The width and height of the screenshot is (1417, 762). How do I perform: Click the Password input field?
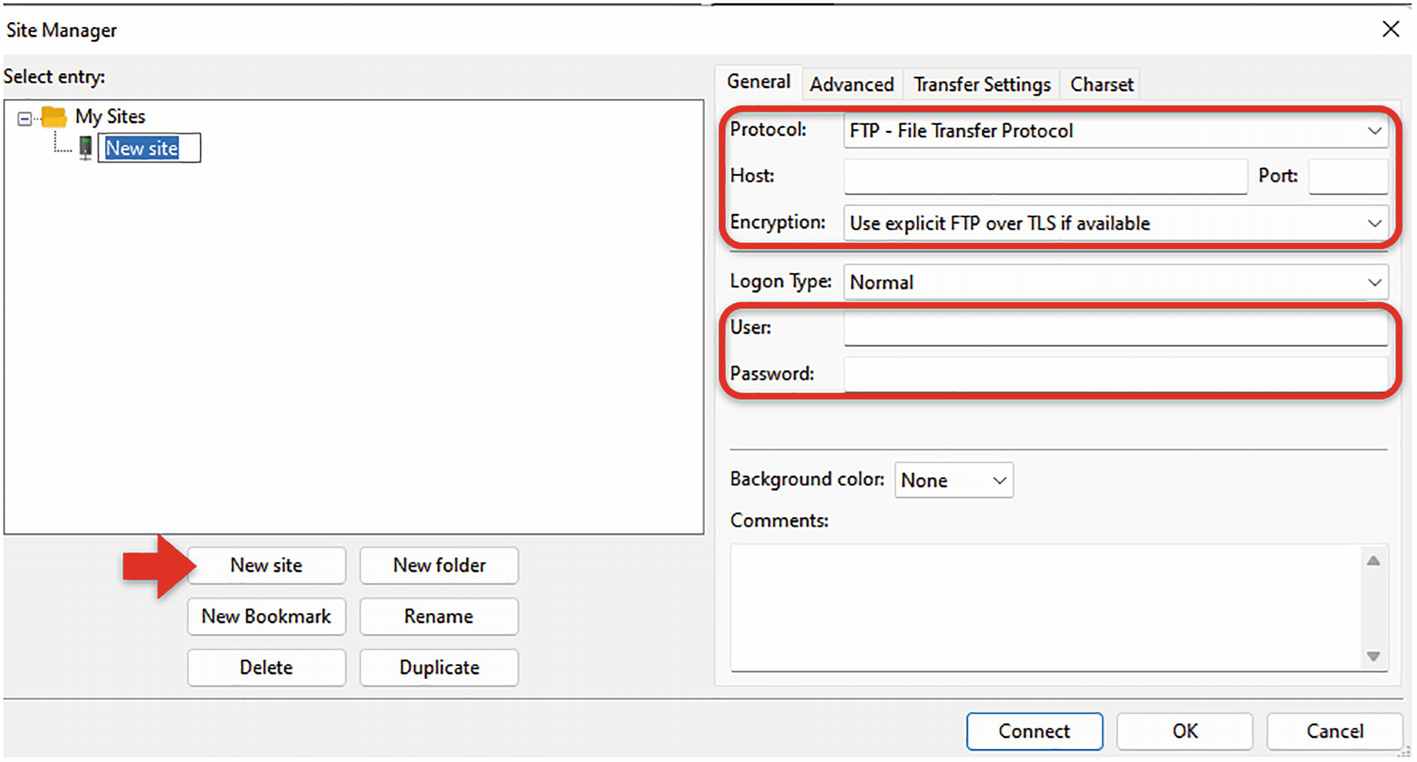1114,374
